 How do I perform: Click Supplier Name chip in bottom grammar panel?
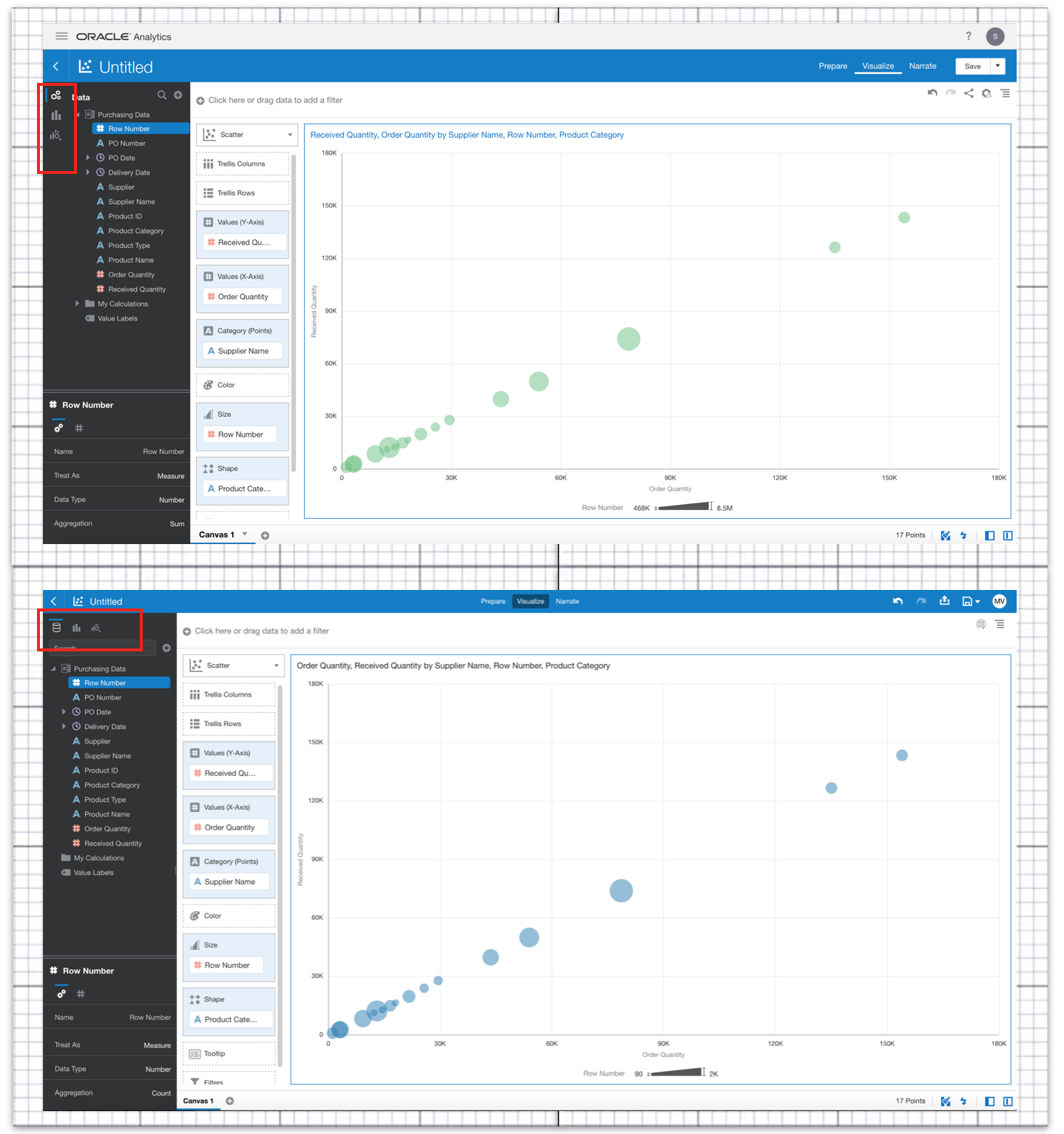coord(229,882)
